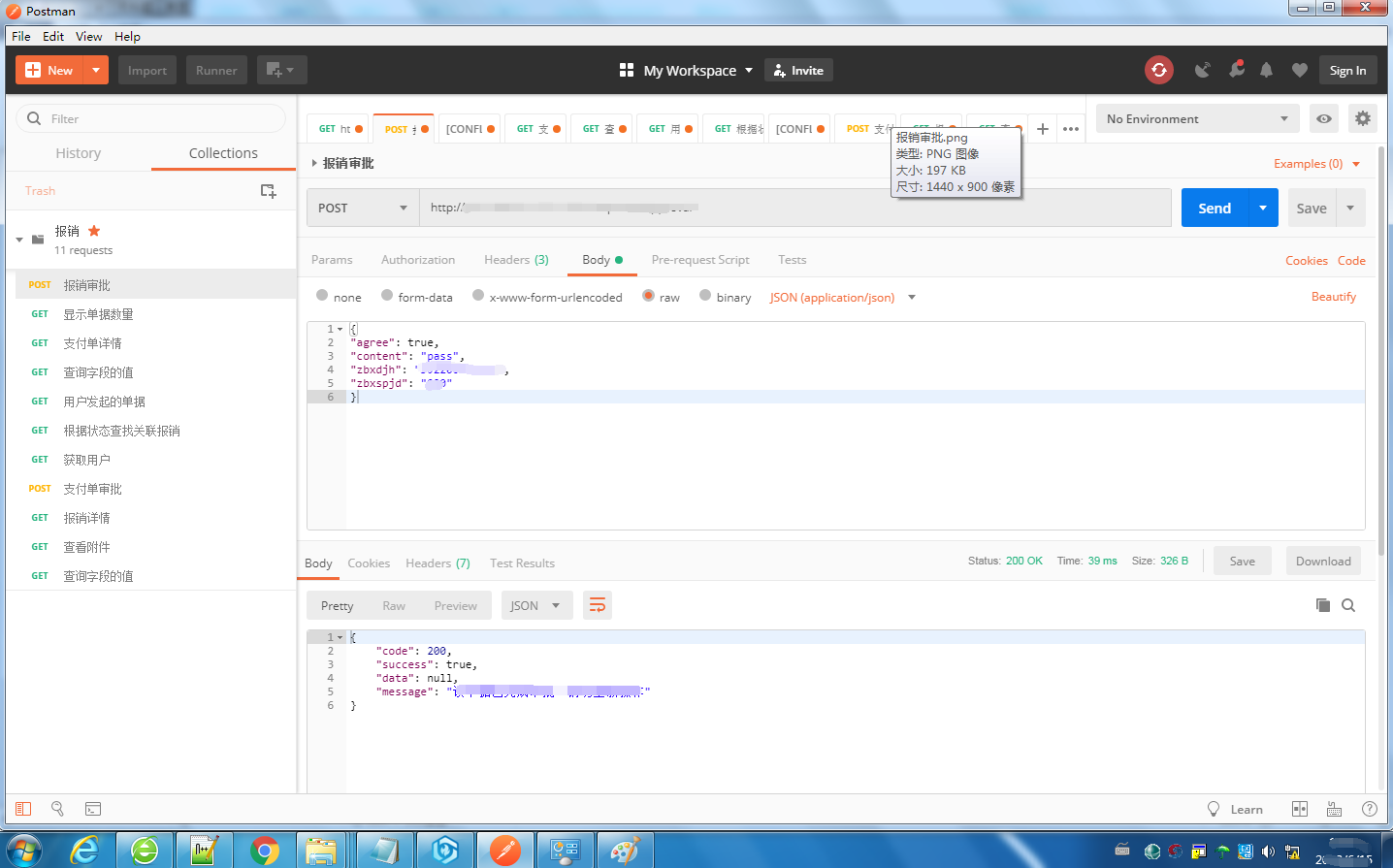Select the form-data radio button

coord(387,296)
